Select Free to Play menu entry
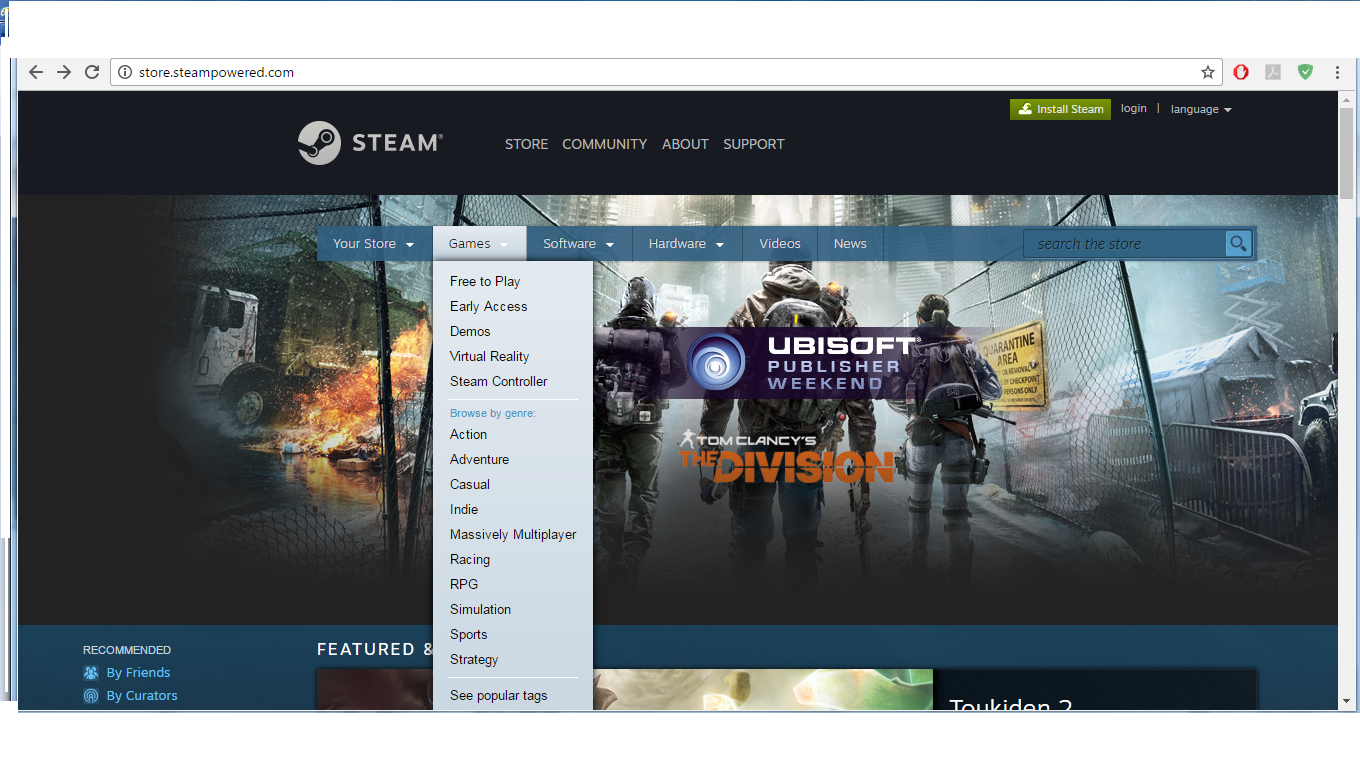Image resolution: width=1360 pixels, height=768 pixels. point(485,281)
